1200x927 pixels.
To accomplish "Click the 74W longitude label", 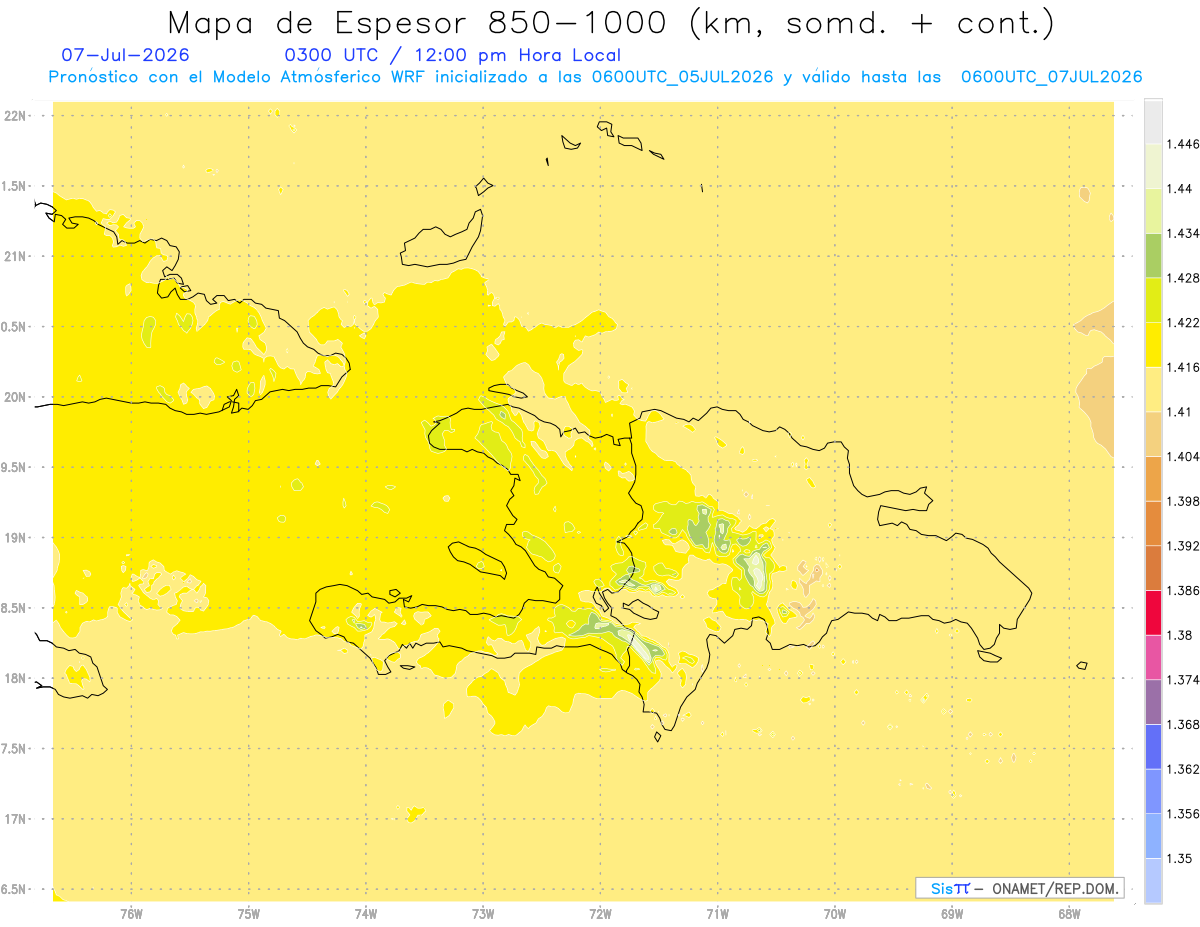I will [x=366, y=914].
